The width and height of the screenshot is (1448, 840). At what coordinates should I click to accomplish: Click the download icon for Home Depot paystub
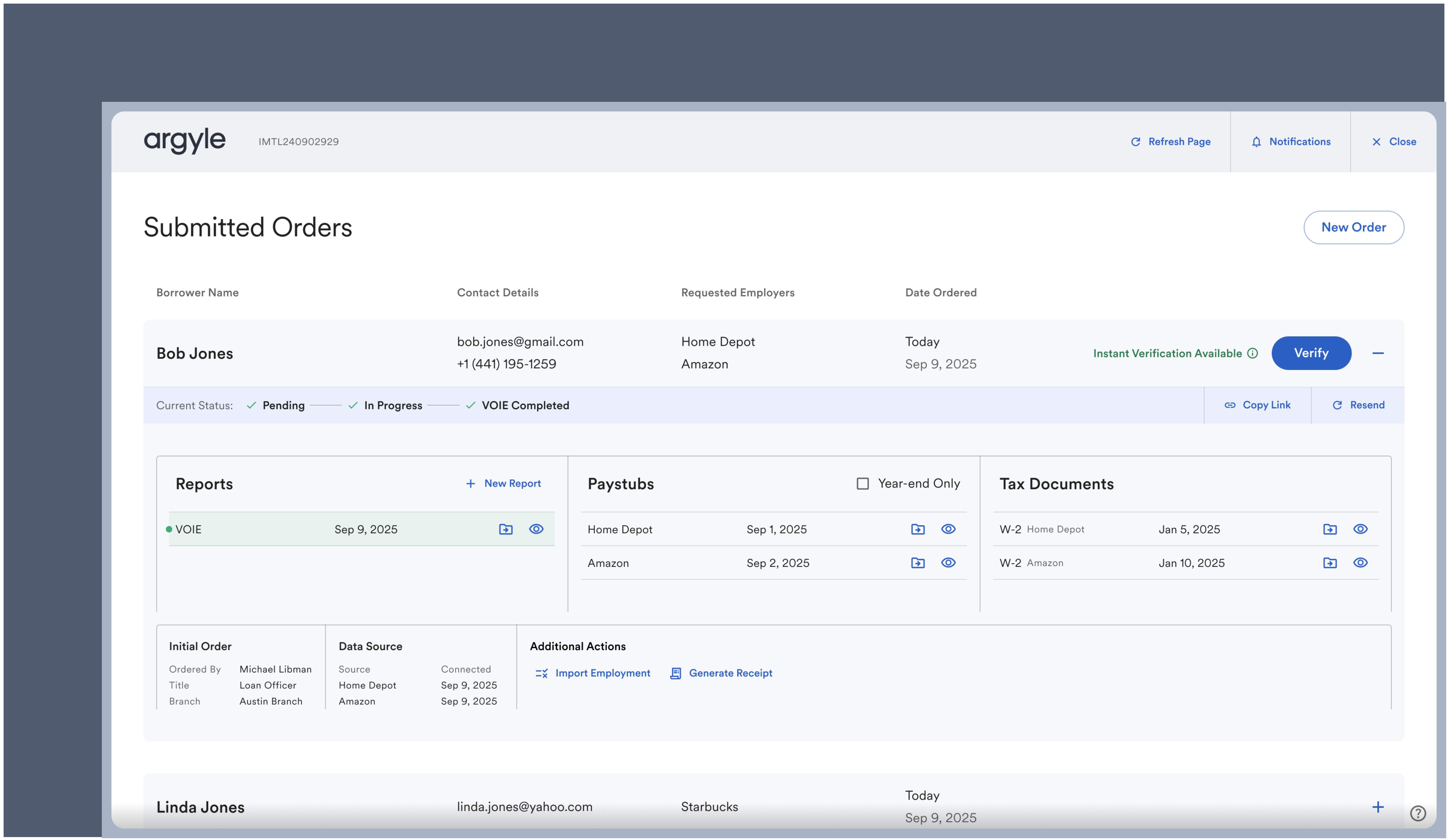click(918, 528)
